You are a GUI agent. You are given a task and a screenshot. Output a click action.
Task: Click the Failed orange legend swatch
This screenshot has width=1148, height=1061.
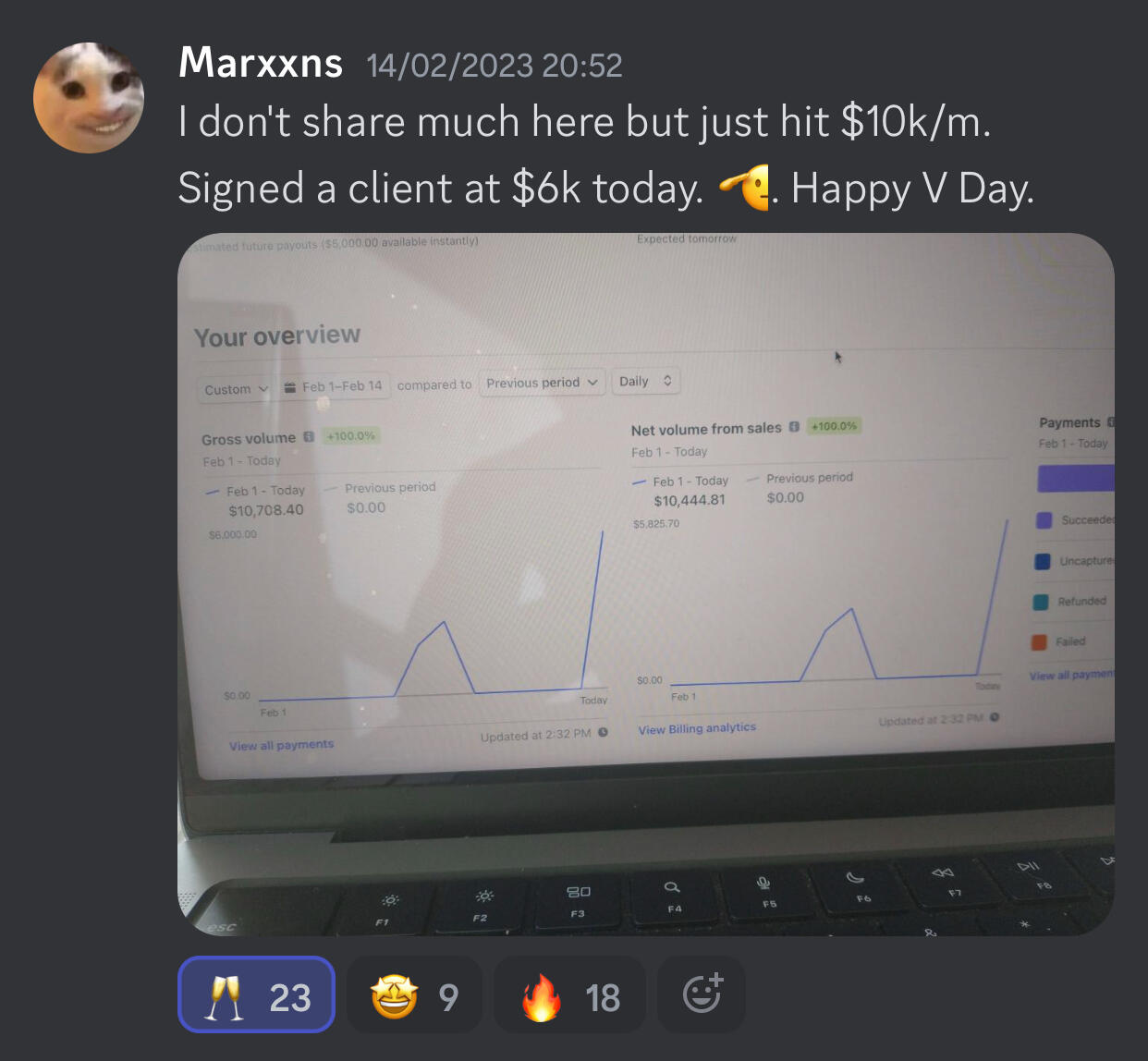click(x=1039, y=642)
